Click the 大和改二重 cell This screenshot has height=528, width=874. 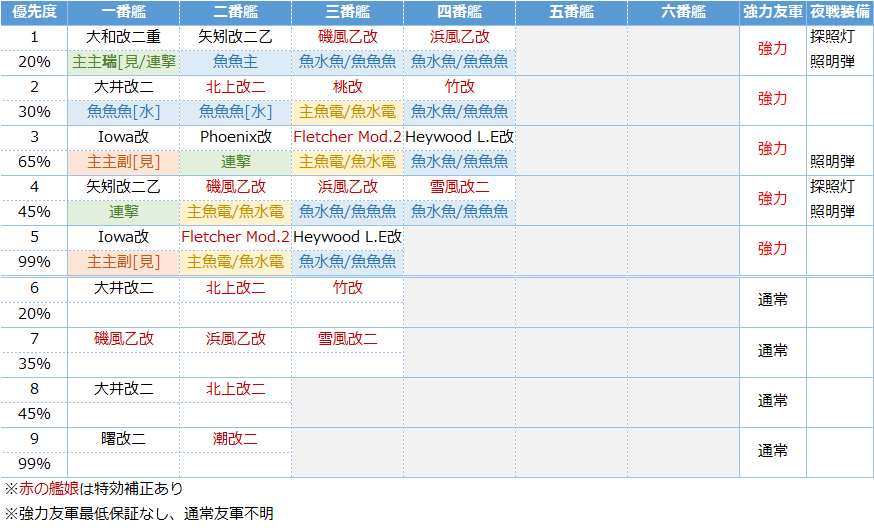tap(123, 37)
